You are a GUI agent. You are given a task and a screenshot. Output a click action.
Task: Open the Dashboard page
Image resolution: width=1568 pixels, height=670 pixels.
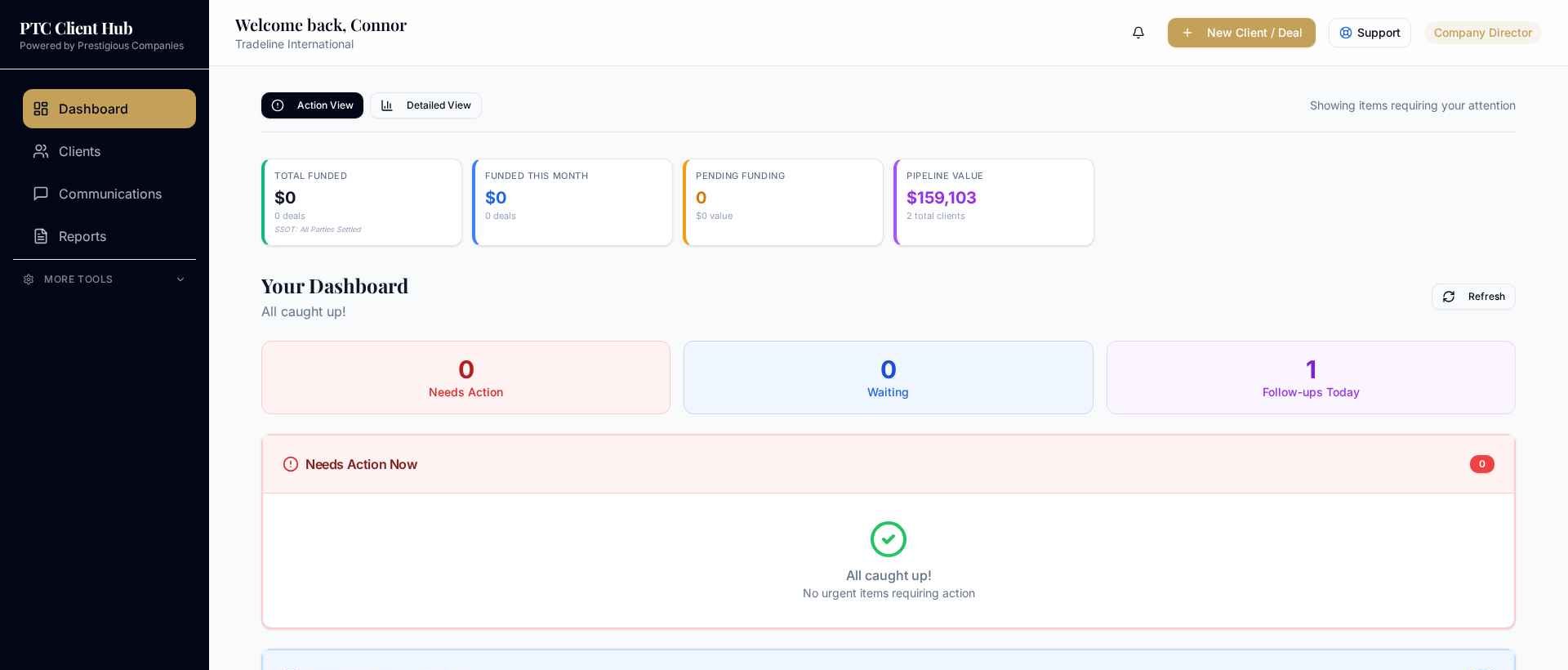(109, 109)
